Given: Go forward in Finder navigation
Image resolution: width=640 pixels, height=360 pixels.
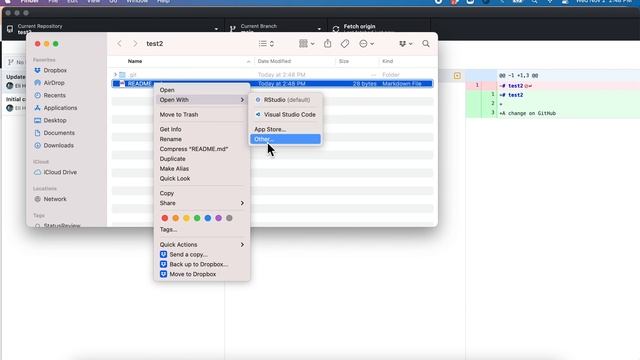Looking at the screenshot, I should tap(135, 44).
